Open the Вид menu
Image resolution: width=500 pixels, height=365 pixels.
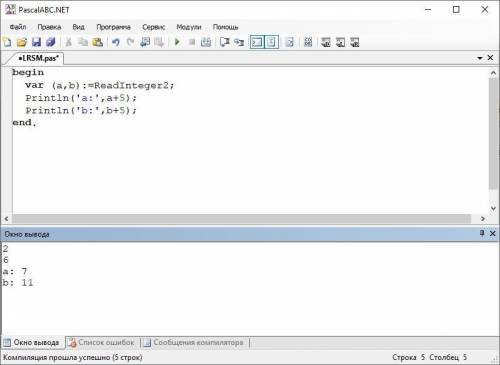click(78, 27)
